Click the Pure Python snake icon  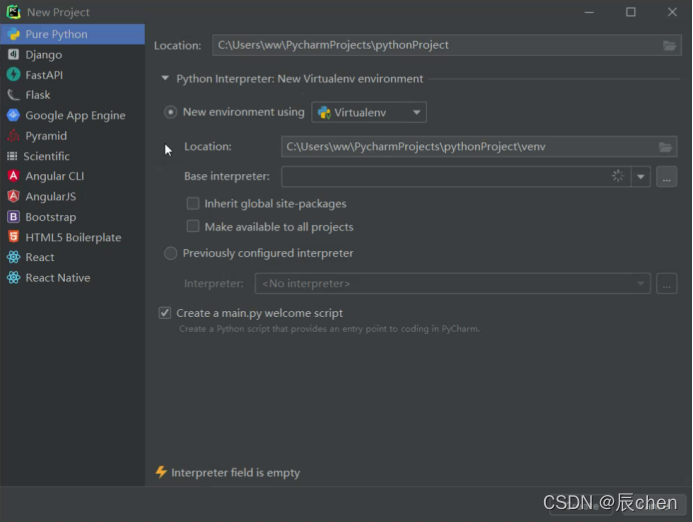(x=13, y=34)
